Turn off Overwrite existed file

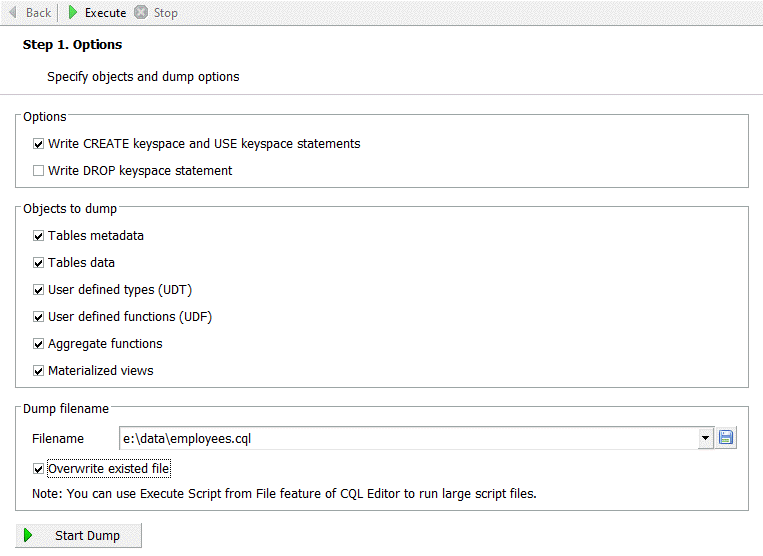(x=39, y=468)
